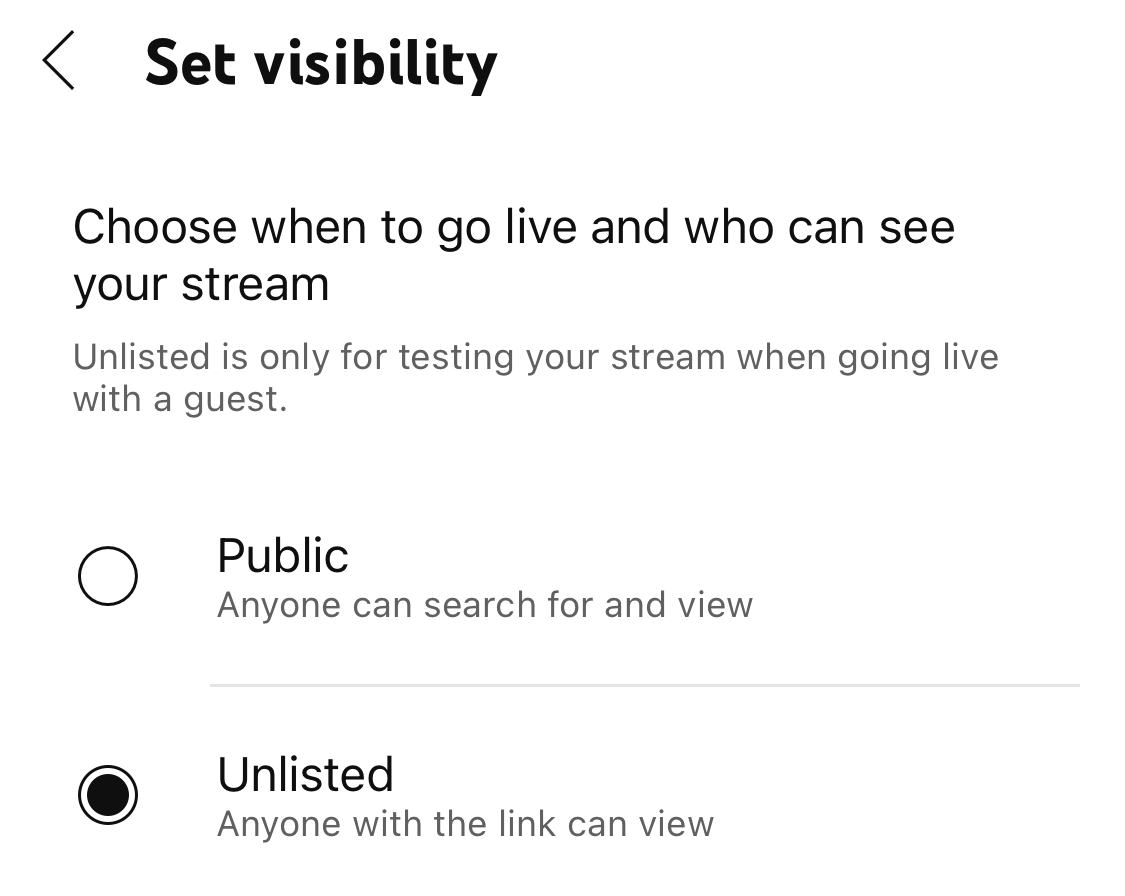Click the "Choose when to go live" heading line

click(514, 227)
